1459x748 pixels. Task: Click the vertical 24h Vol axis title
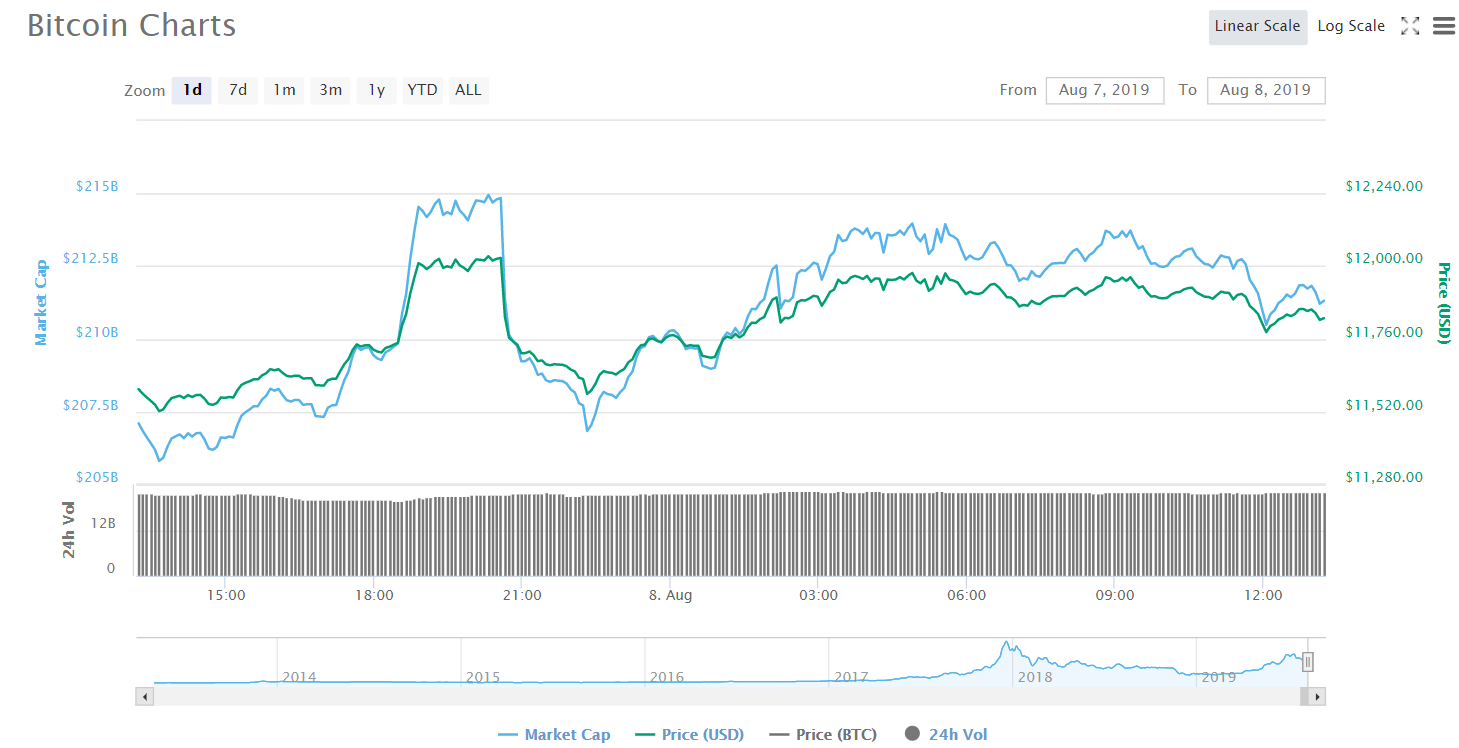[x=69, y=529]
